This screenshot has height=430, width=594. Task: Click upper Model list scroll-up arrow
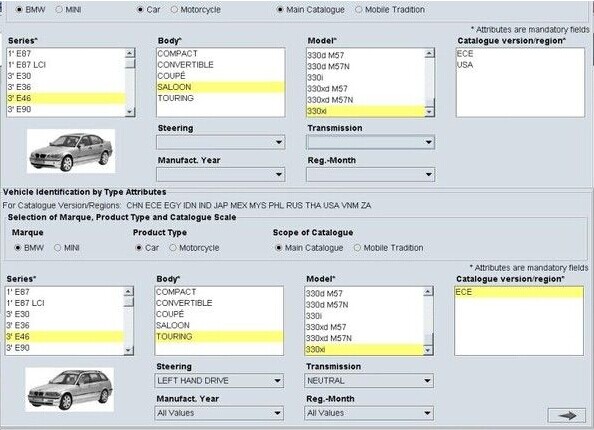pyautogui.click(x=429, y=53)
